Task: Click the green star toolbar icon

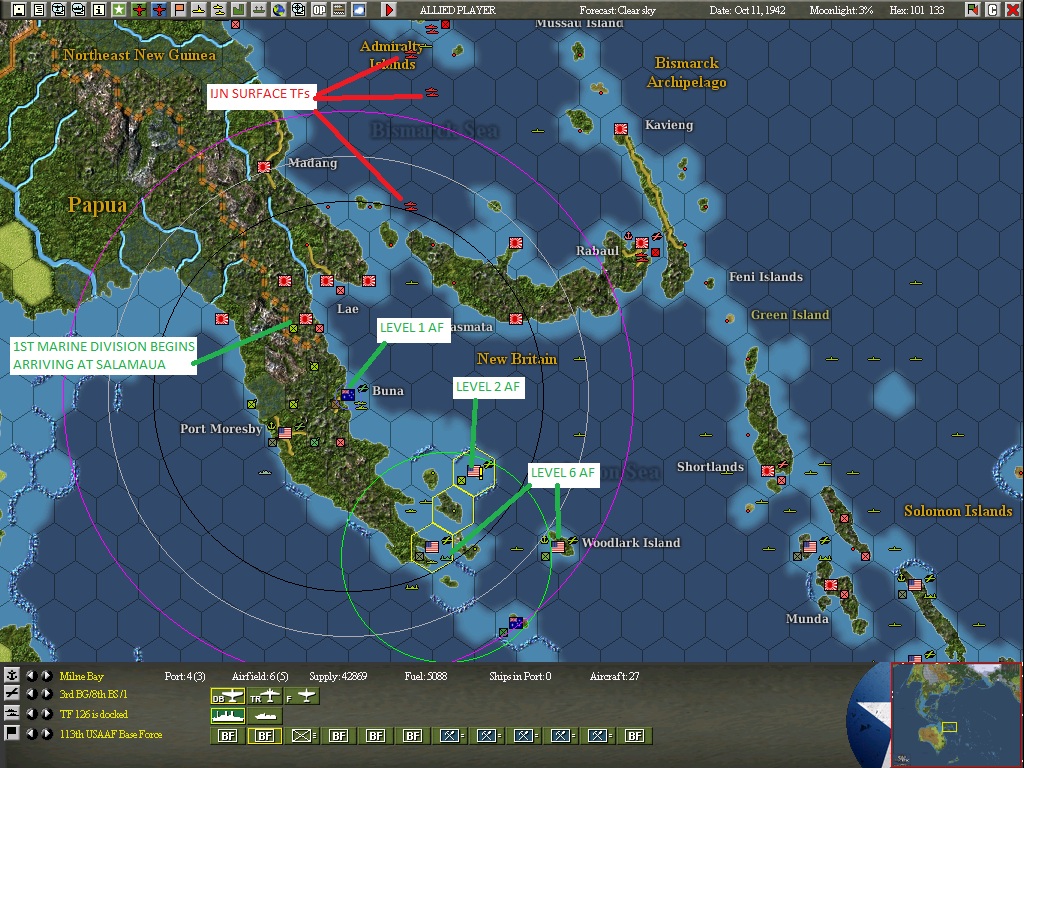Action: click(119, 9)
